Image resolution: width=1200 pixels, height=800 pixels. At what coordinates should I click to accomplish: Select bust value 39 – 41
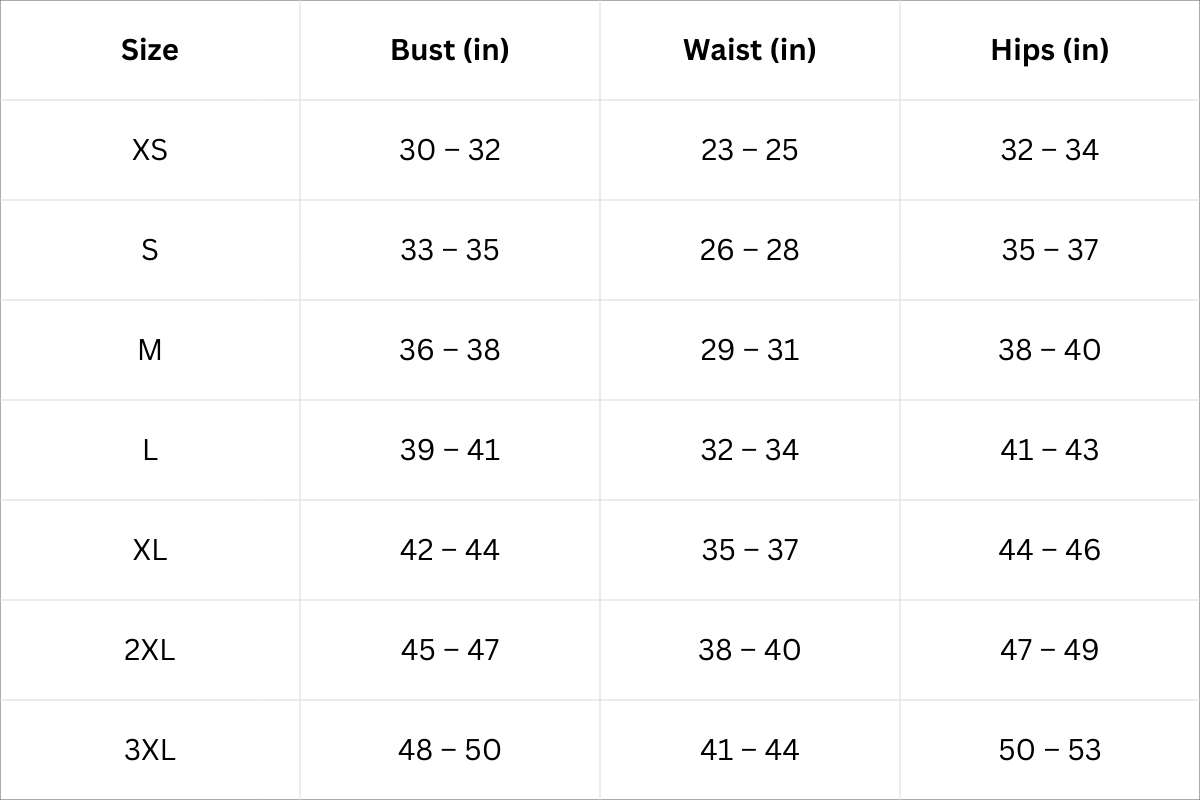[x=450, y=450]
